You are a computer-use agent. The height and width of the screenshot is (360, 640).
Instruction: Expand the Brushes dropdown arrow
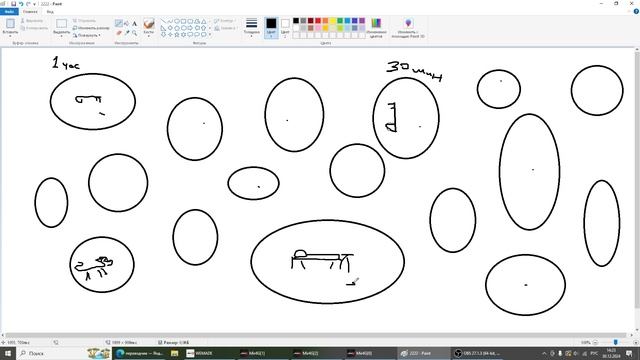click(x=149, y=36)
